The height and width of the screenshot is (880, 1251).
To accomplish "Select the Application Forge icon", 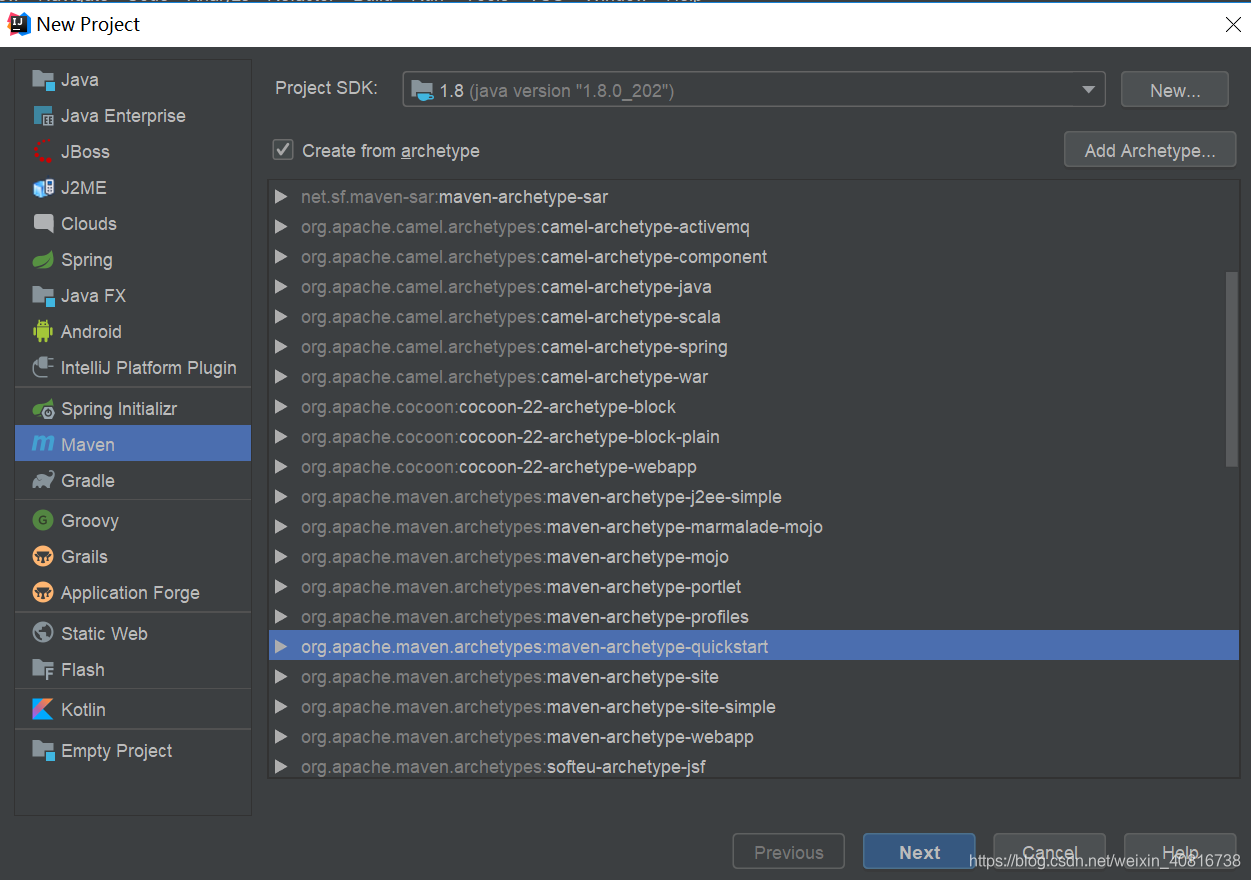I will [x=43, y=593].
